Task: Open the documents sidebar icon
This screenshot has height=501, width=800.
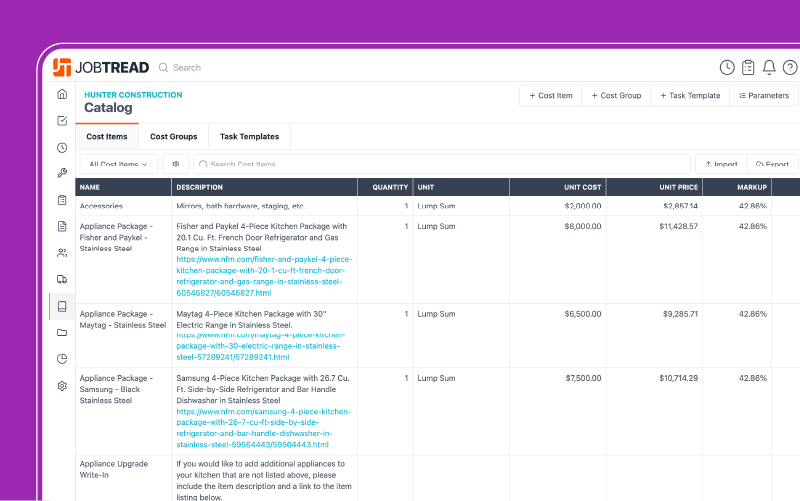Action: [62, 226]
